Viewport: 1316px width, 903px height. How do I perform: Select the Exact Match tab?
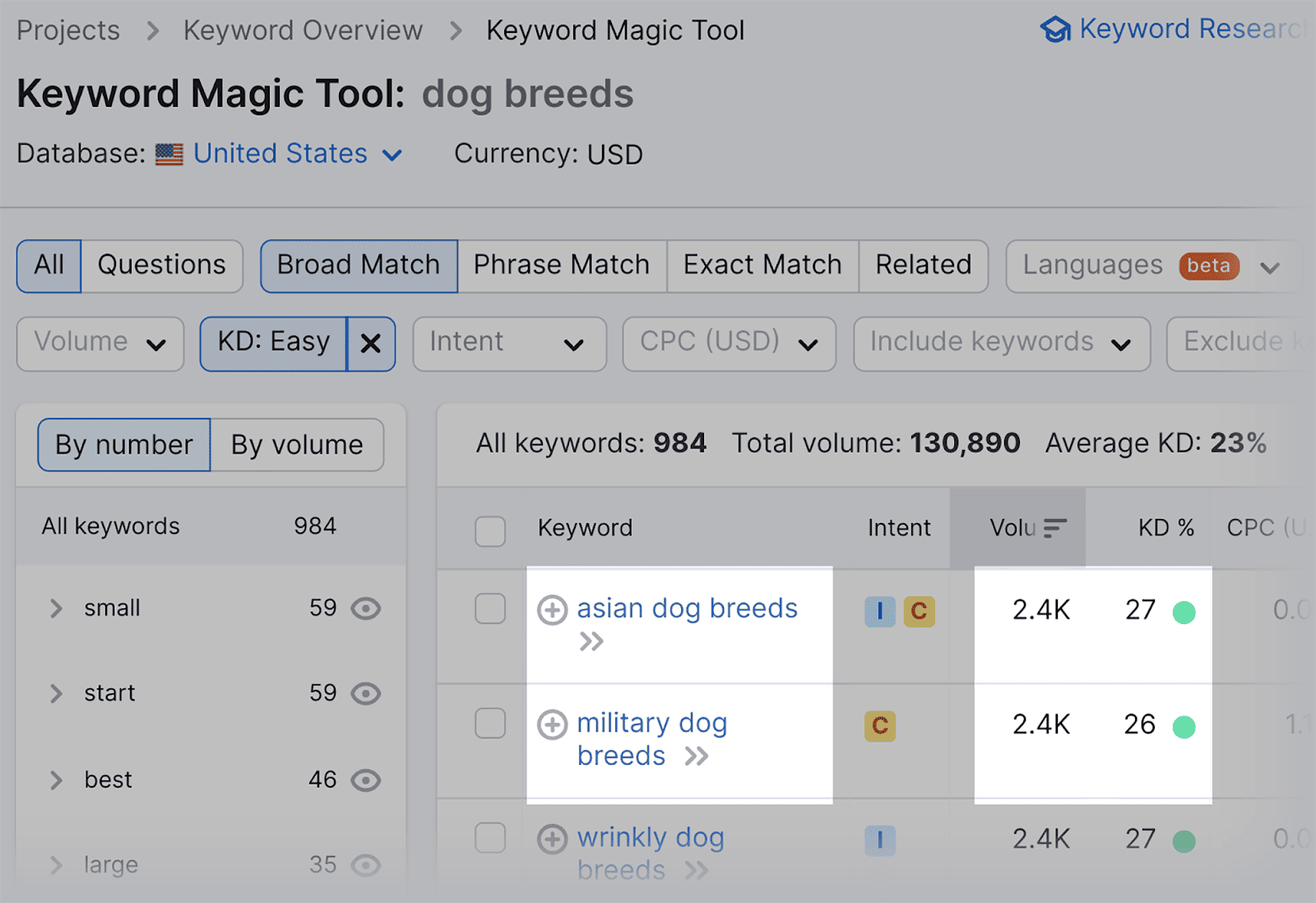coord(761,265)
